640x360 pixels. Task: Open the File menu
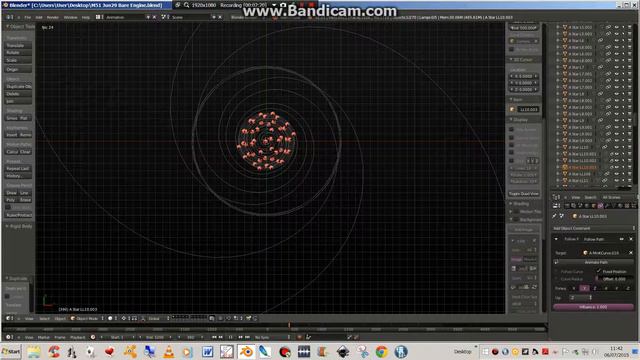(27, 17)
